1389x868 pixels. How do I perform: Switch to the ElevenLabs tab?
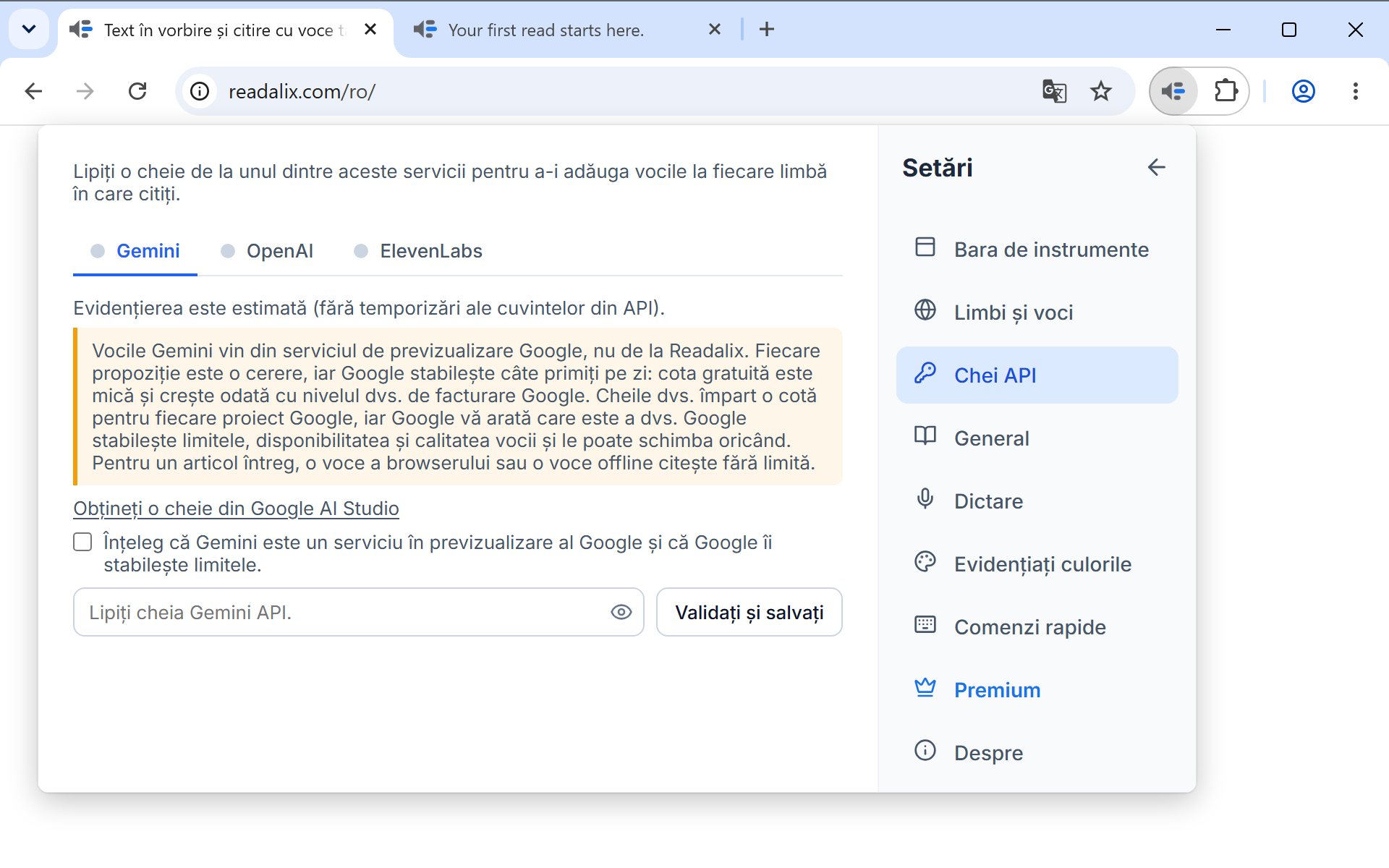point(418,251)
